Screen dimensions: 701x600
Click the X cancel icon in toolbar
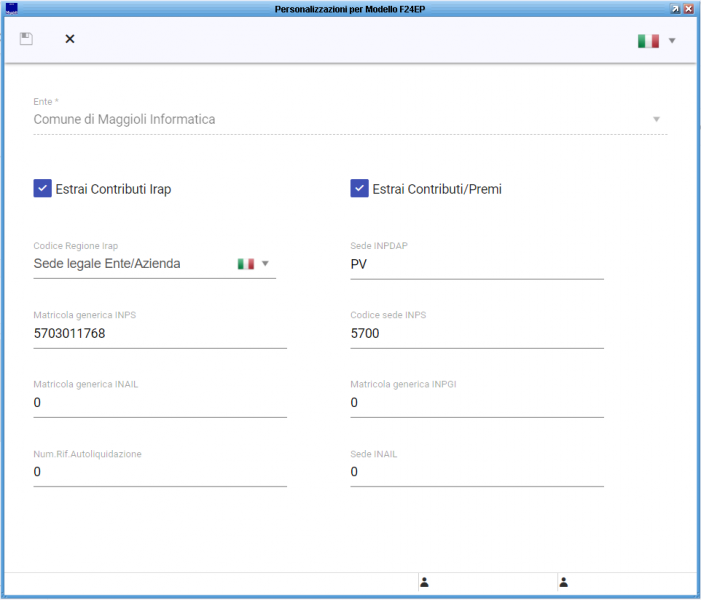[x=70, y=39]
